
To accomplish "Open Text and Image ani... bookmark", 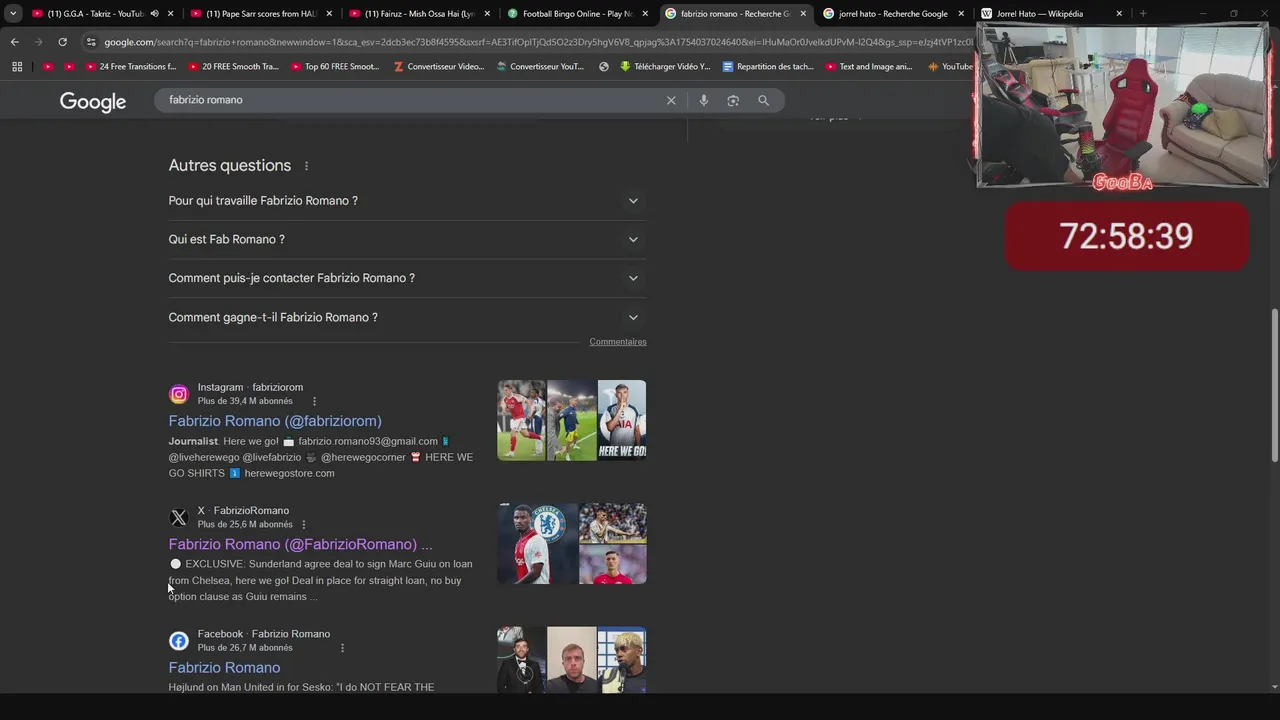I will click(x=868, y=67).
